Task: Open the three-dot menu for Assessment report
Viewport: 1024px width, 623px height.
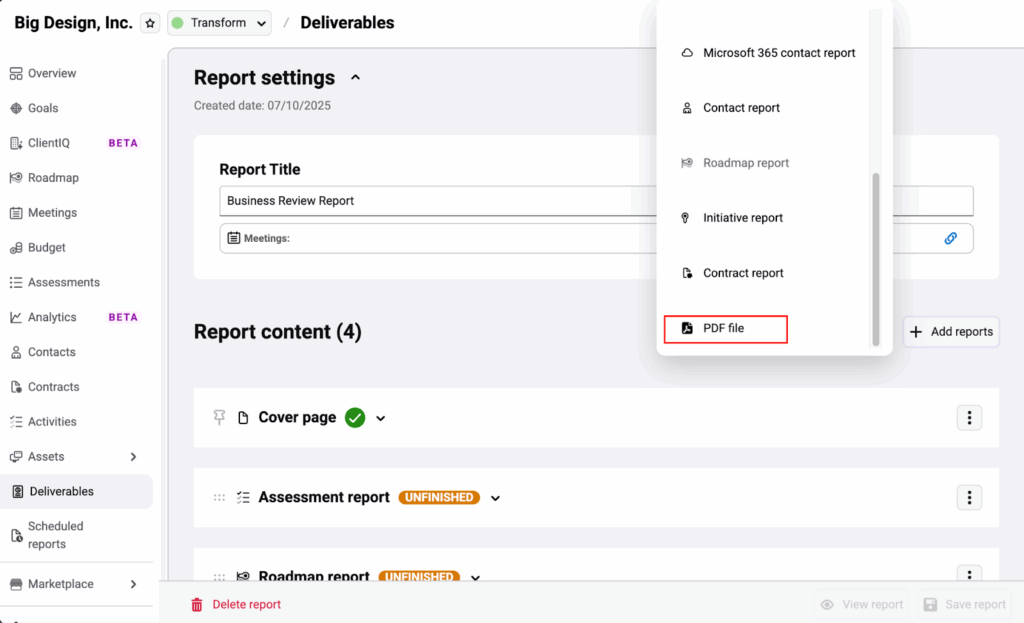Action: (x=968, y=497)
